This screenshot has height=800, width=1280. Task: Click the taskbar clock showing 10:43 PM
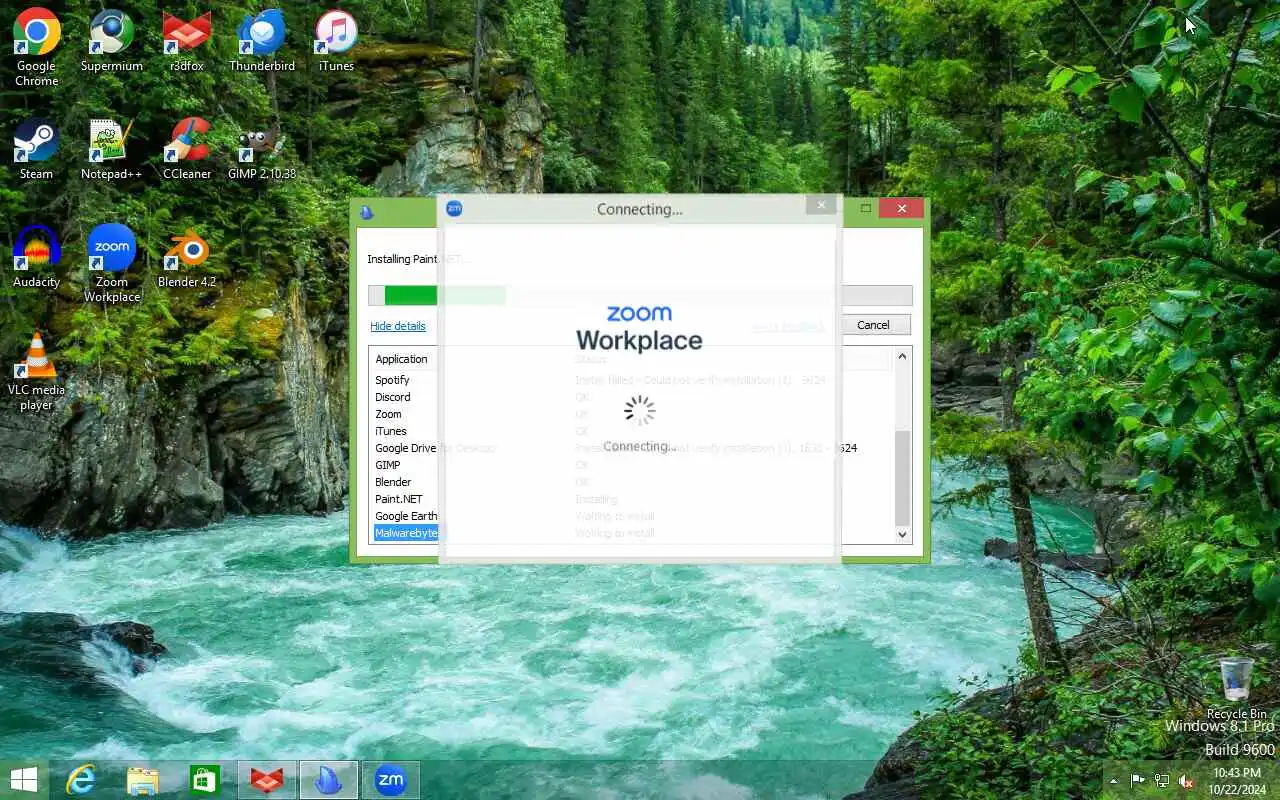click(1236, 780)
